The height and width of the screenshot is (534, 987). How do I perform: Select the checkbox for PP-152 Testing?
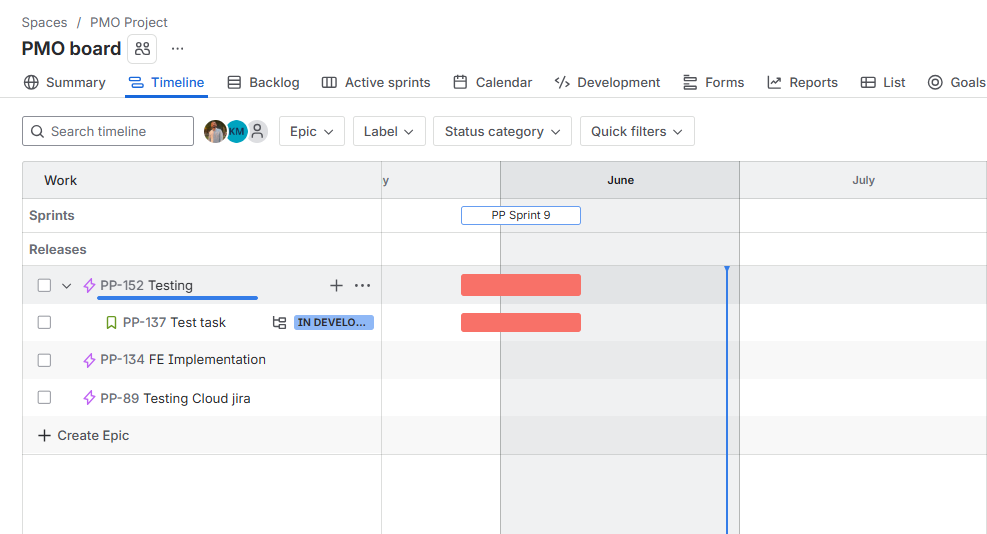(x=44, y=285)
